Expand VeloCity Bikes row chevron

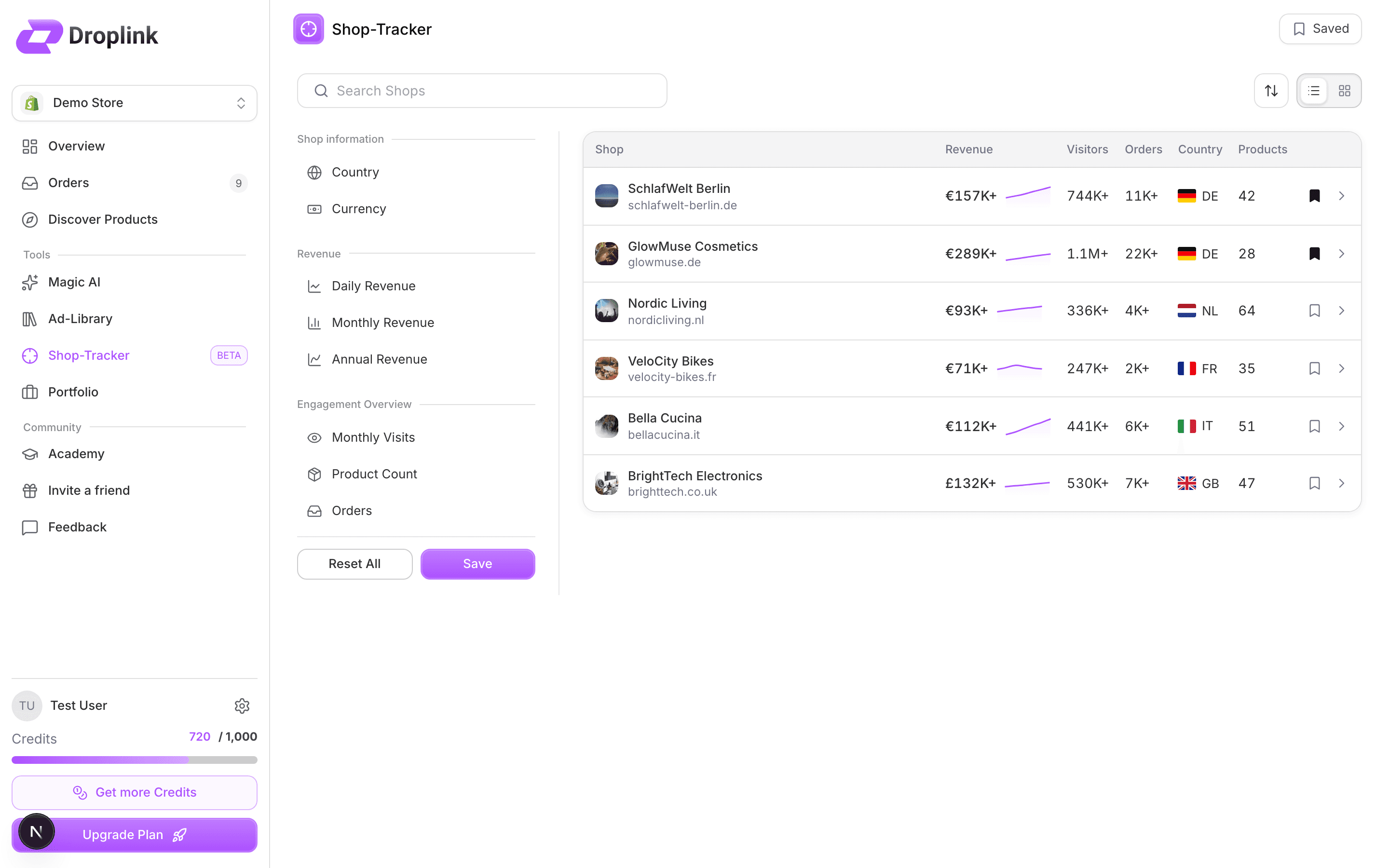[1341, 368]
